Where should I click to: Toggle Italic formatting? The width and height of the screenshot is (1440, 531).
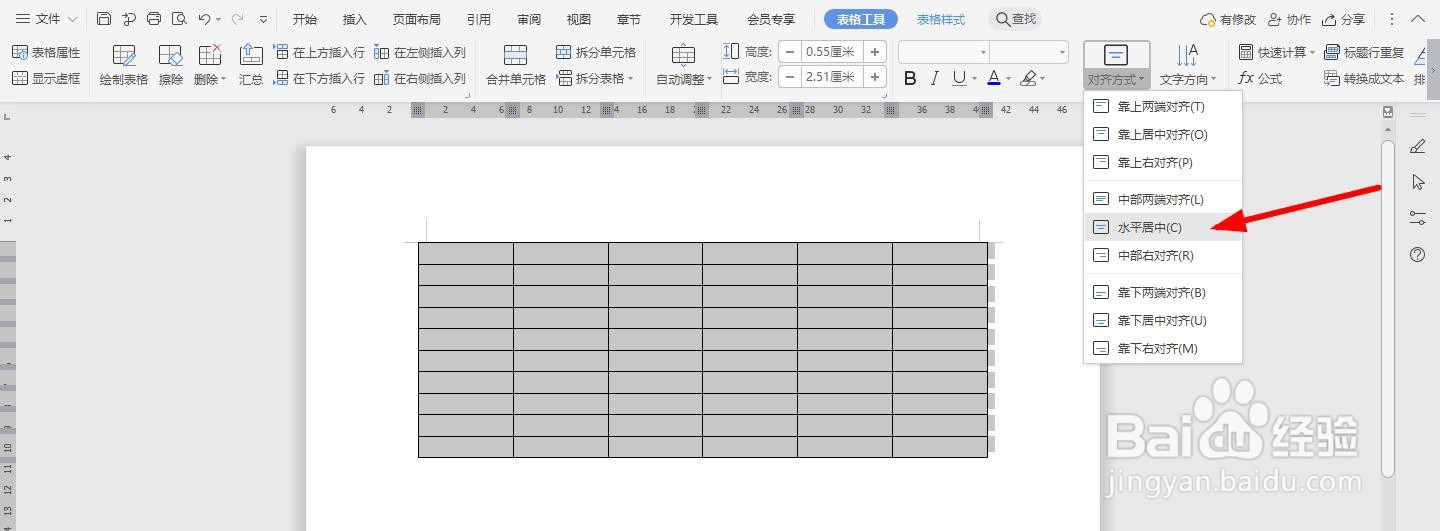tap(934, 78)
